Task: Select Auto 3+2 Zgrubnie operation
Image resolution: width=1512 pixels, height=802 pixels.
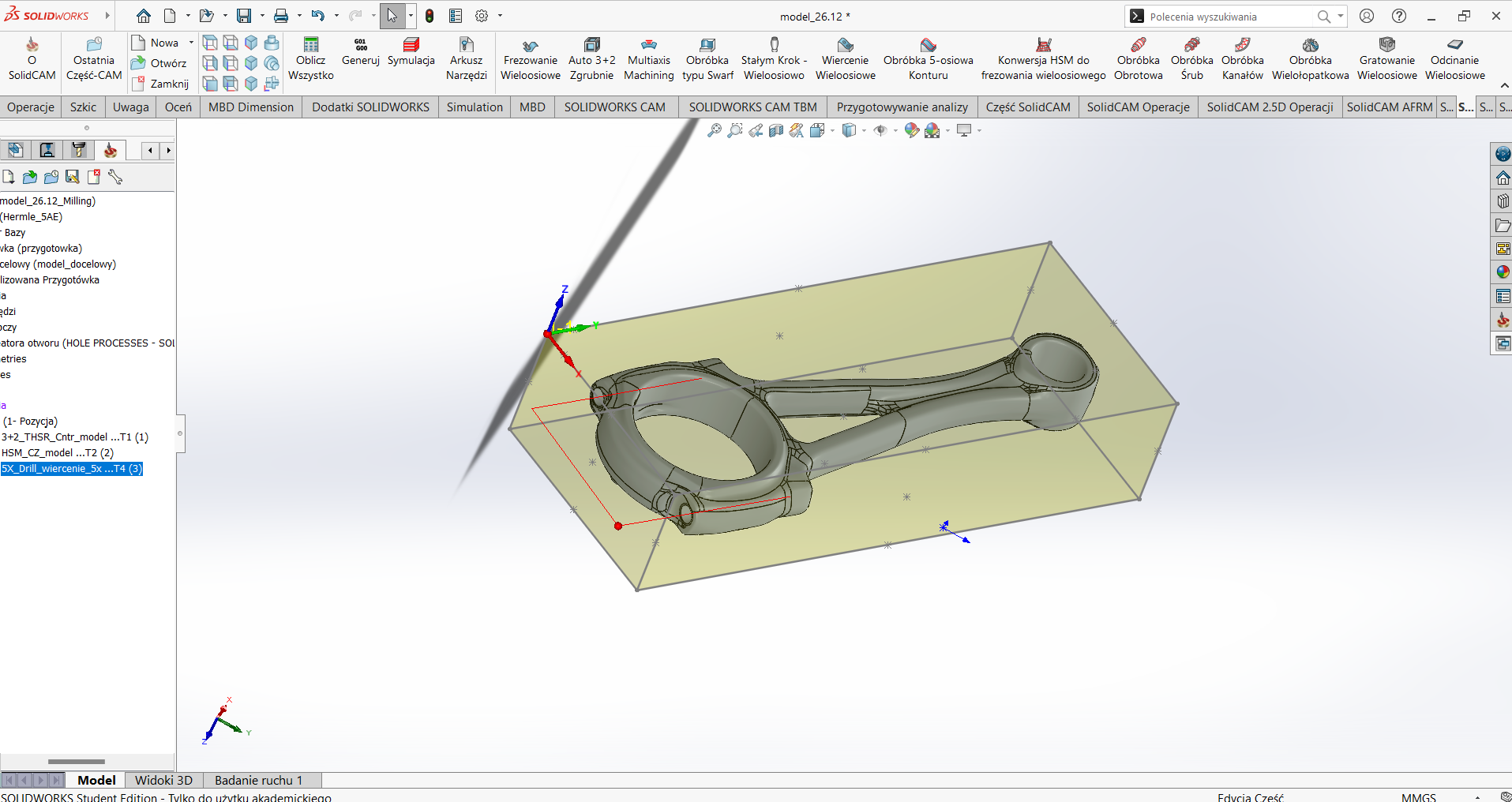Action: tap(592, 58)
